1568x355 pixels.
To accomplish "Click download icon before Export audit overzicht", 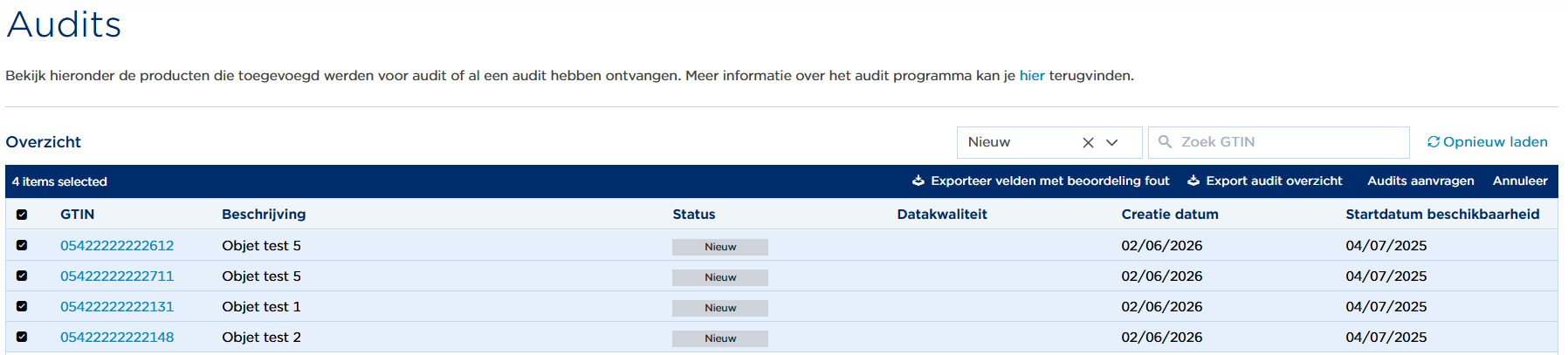I will [x=1193, y=181].
